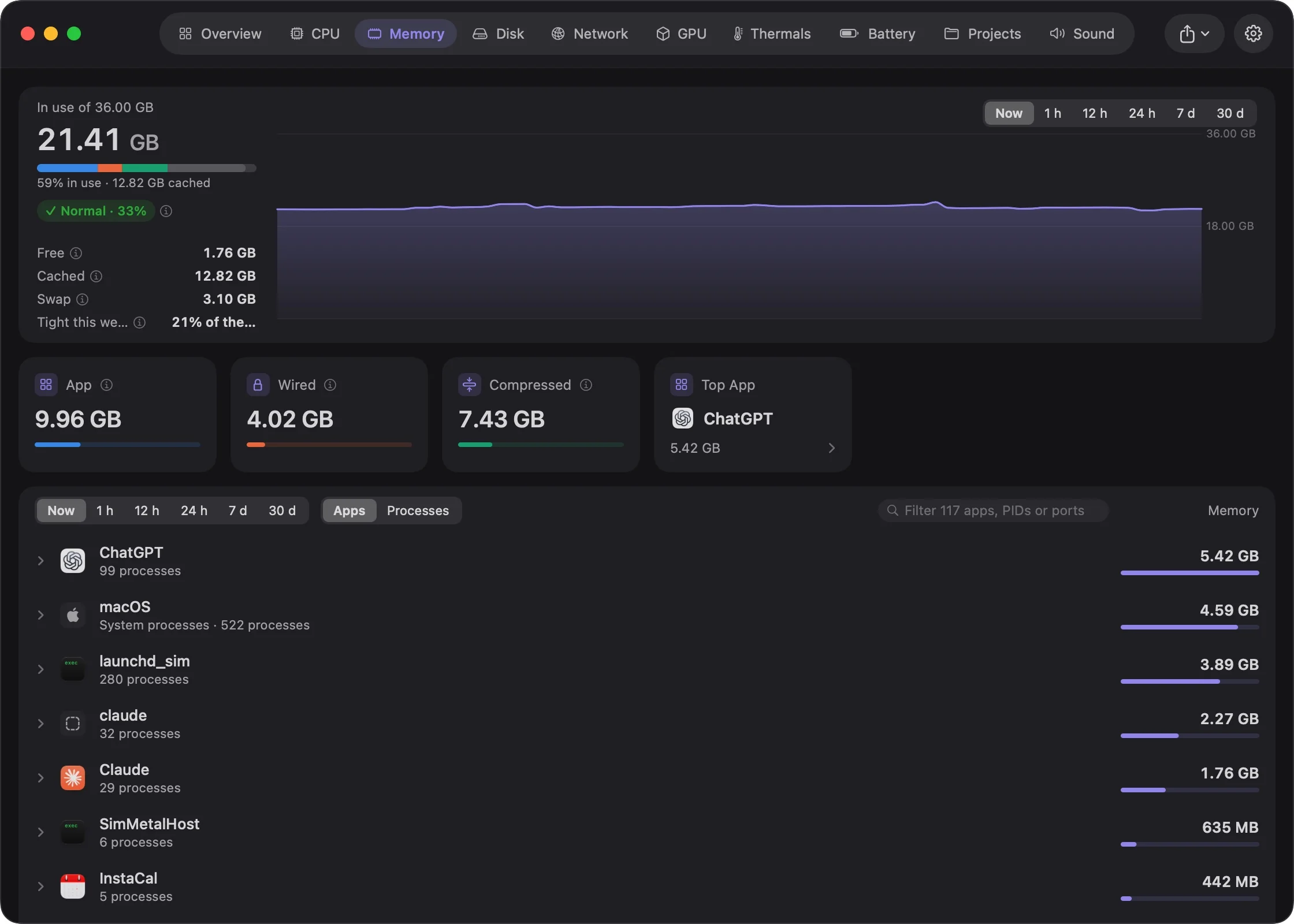This screenshot has width=1294, height=924.
Task: Click the Memory column header
Action: (x=1233, y=511)
